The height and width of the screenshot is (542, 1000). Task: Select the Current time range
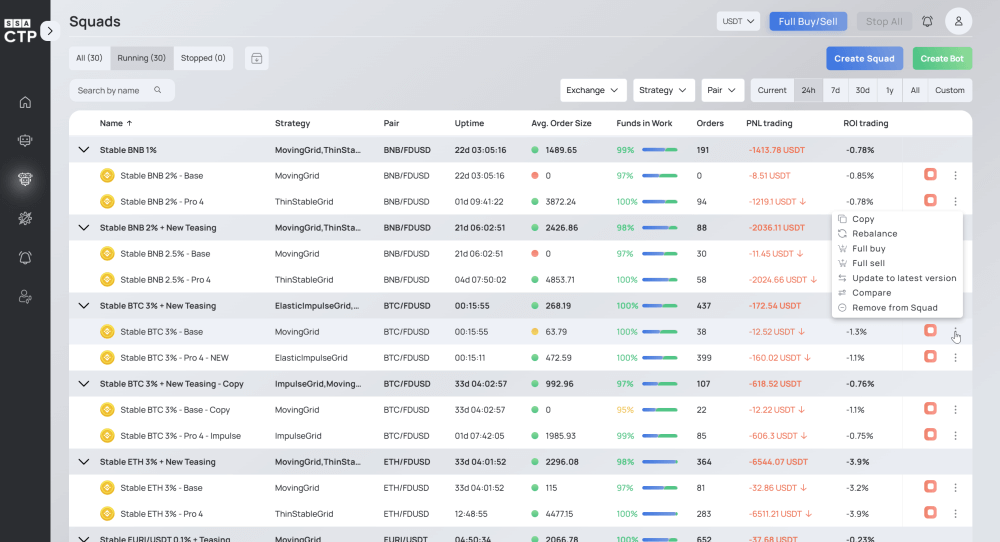(x=772, y=90)
